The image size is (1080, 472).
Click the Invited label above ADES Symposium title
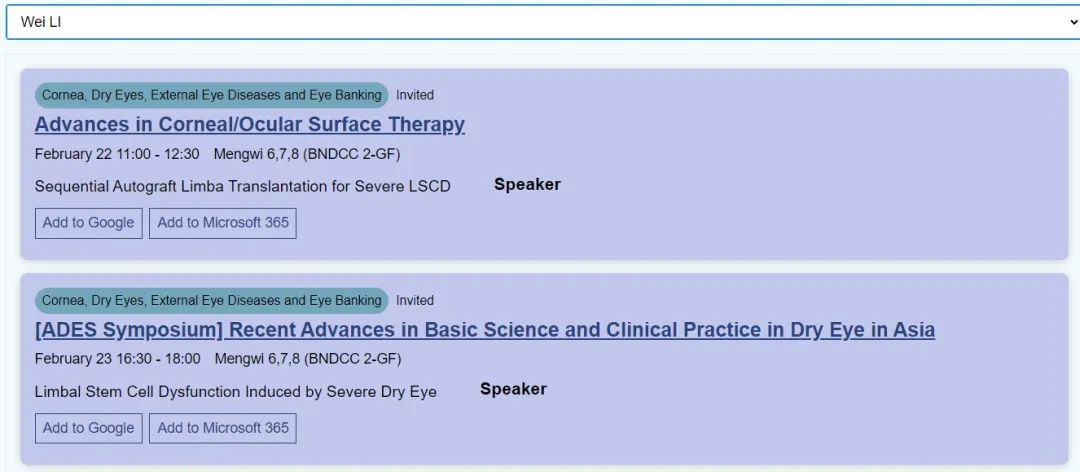point(415,300)
